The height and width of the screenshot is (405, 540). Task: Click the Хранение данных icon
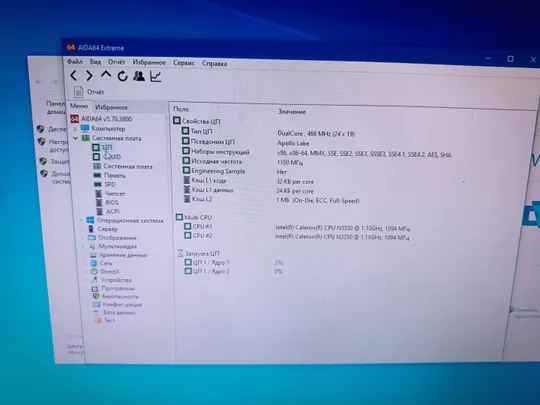93,255
